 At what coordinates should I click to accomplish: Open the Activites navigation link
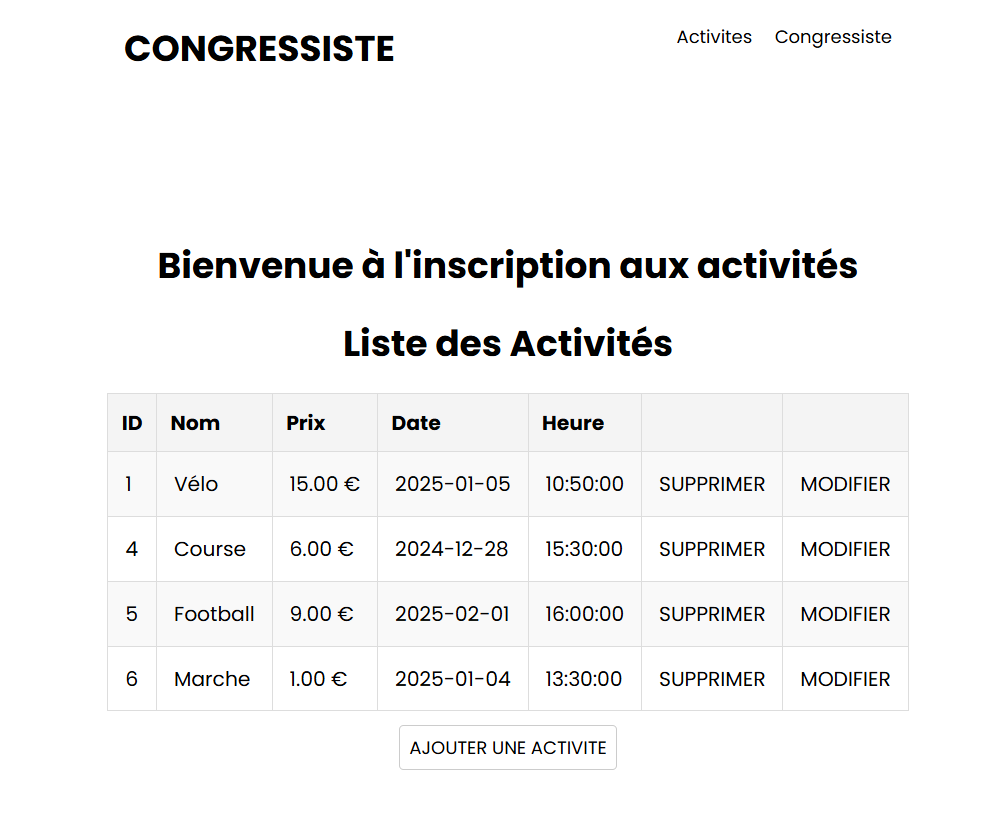pos(714,37)
